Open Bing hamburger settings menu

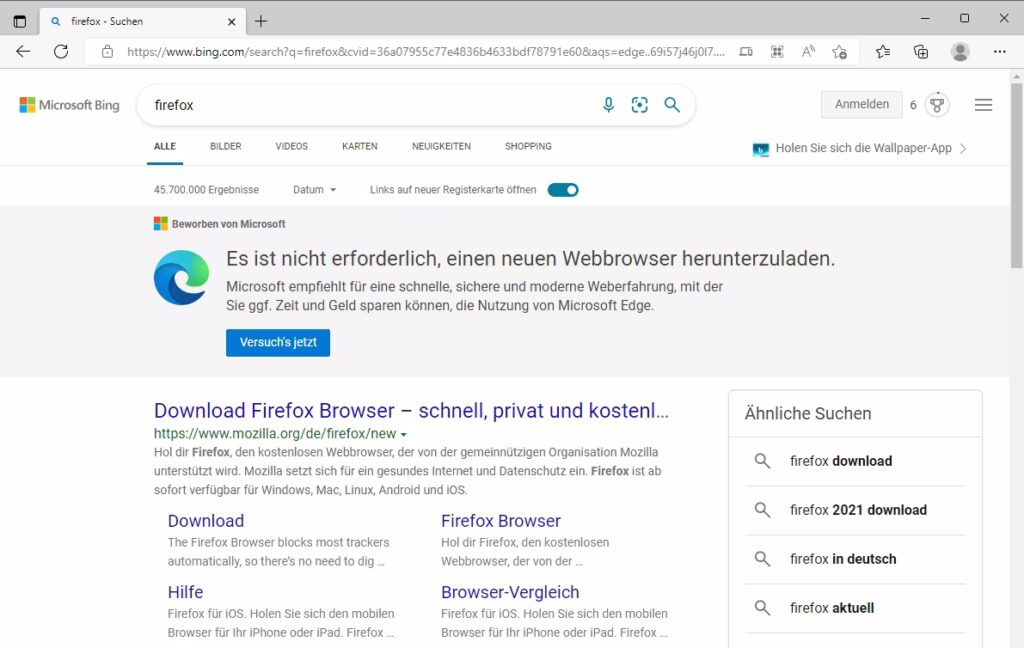pyautogui.click(x=984, y=105)
